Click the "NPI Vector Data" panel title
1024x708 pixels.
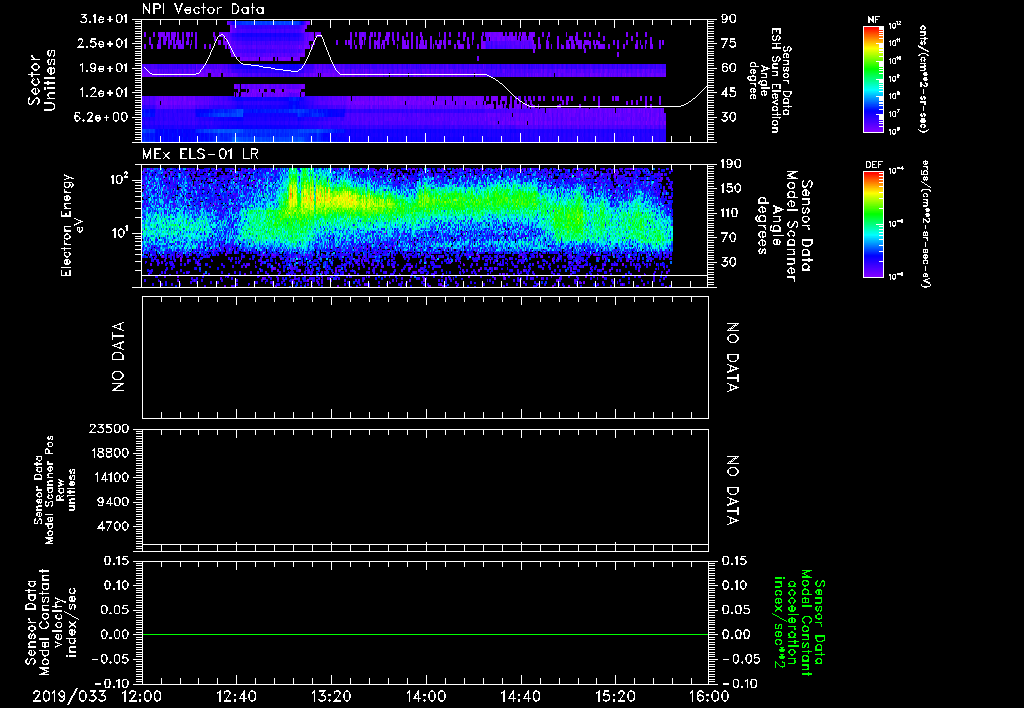[203, 9]
